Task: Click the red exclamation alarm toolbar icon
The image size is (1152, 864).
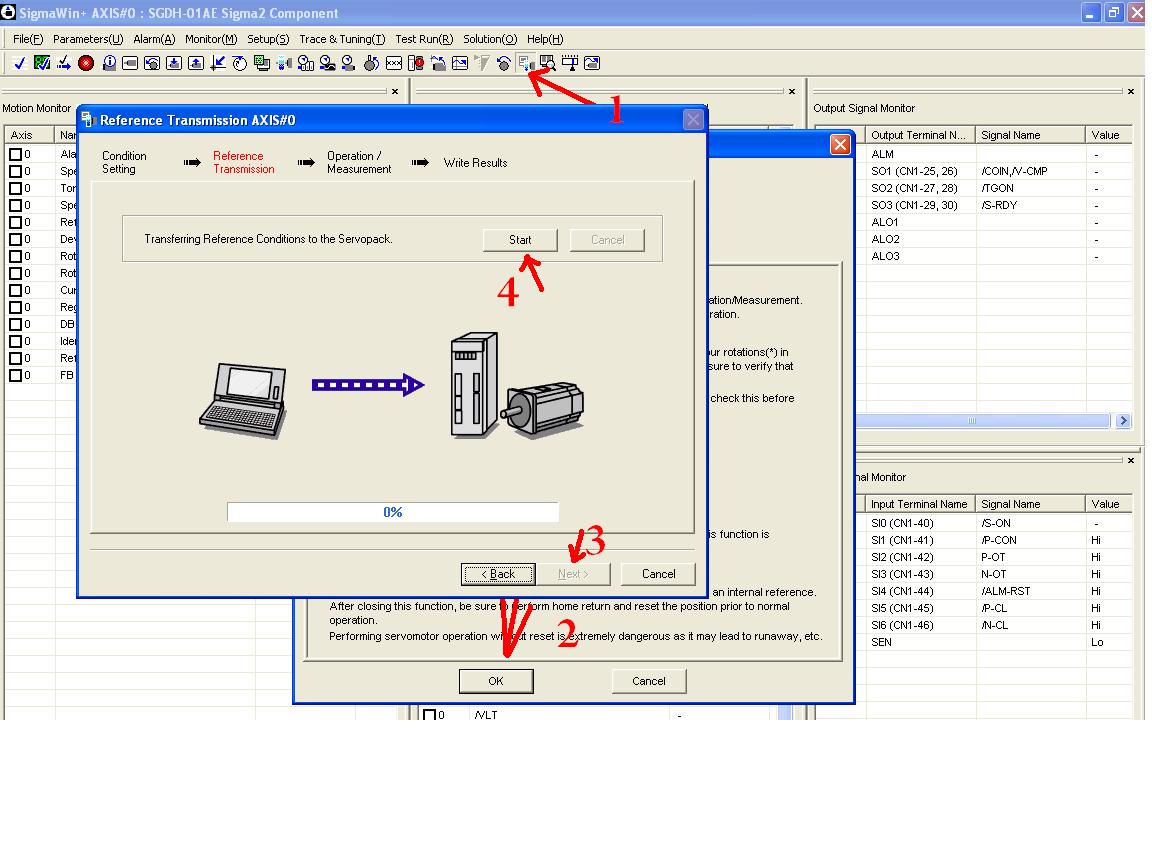Action: click(416, 63)
